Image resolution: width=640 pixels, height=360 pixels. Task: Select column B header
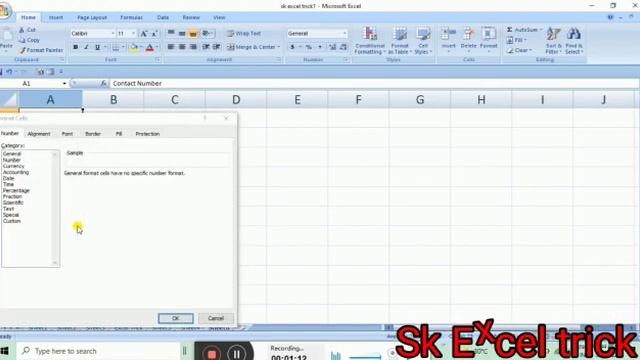pos(113,100)
